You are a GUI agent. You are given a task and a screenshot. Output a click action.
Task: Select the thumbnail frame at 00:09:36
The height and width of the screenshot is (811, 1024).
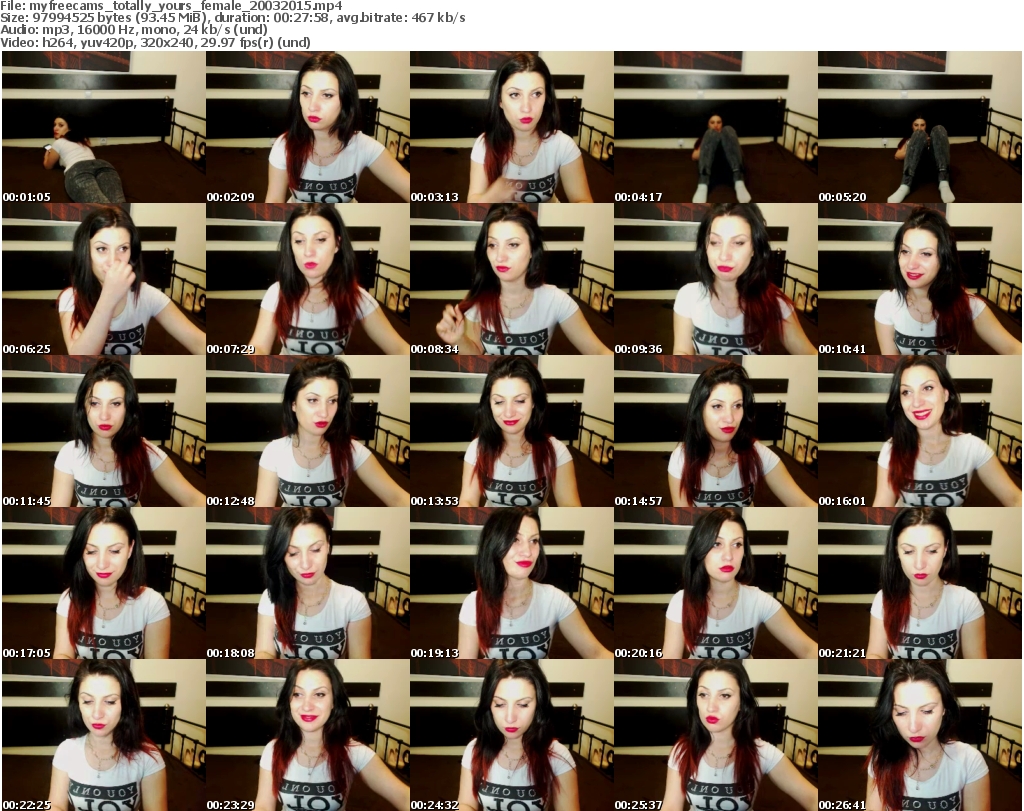click(715, 279)
